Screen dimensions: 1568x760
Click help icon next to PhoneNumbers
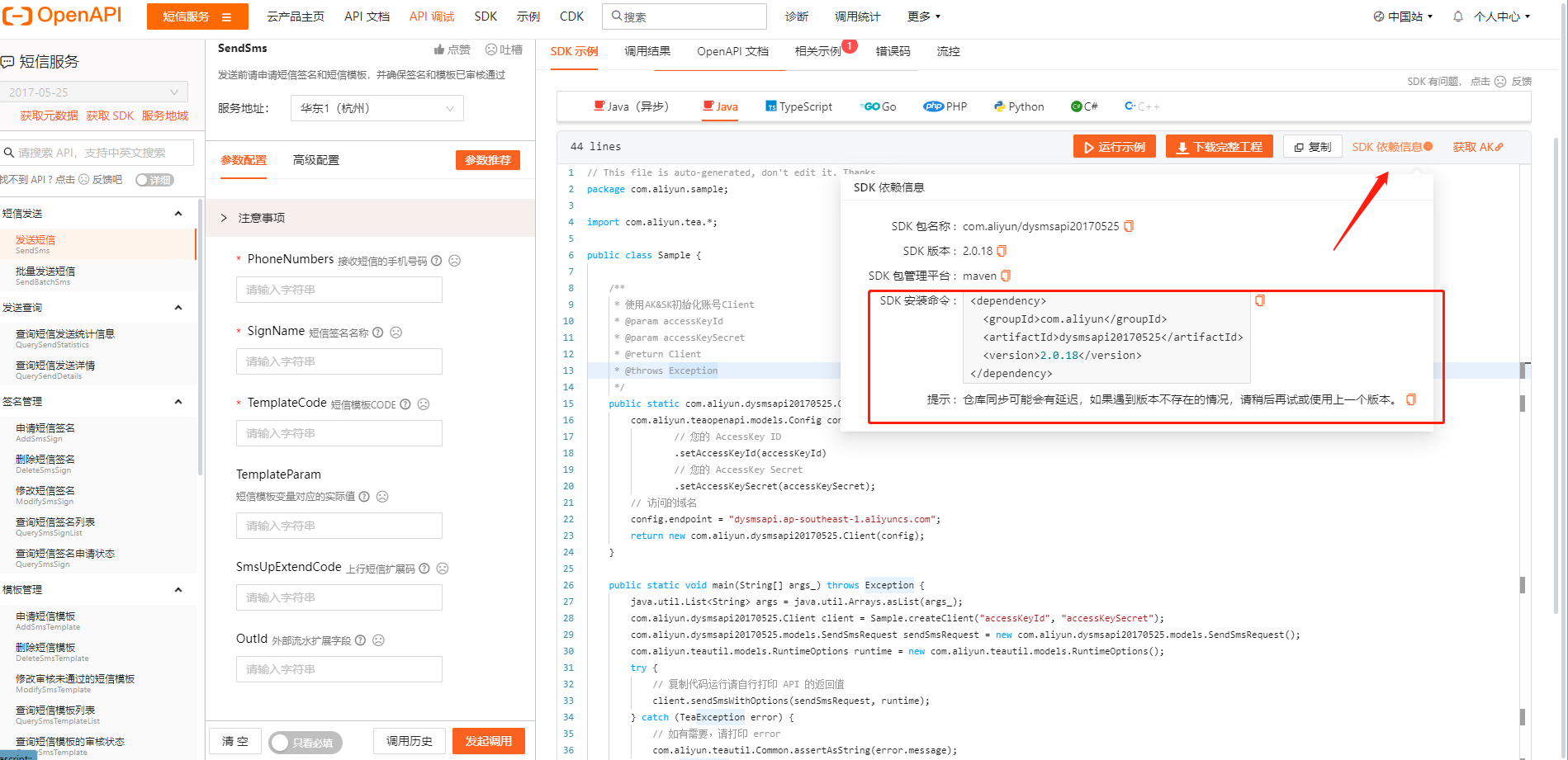(437, 261)
